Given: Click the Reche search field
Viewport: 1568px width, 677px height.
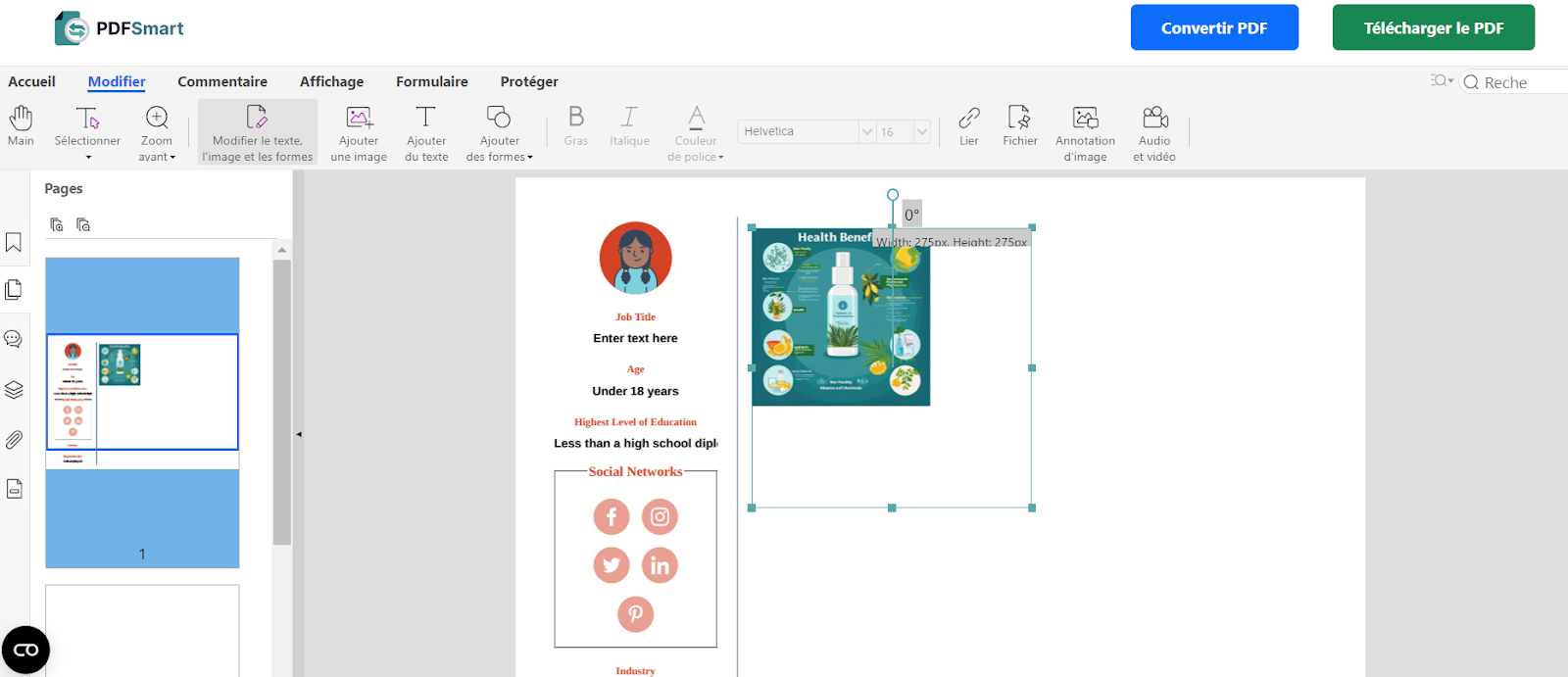Looking at the screenshot, I should click(x=1515, y=82).
